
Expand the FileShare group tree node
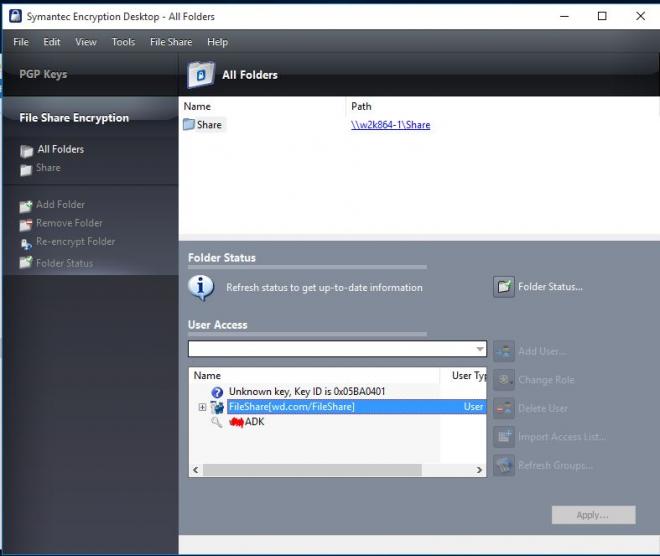pos(202,407)
